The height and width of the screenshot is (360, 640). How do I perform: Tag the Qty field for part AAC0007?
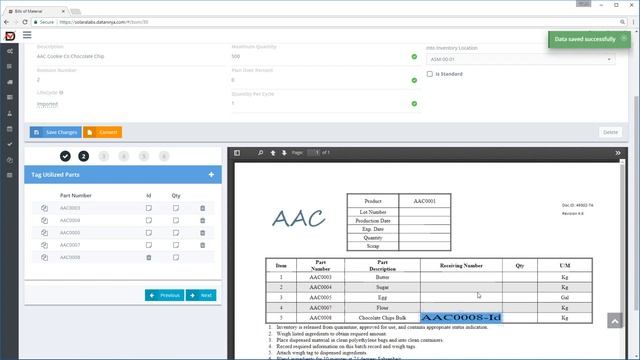pos(176,245)
